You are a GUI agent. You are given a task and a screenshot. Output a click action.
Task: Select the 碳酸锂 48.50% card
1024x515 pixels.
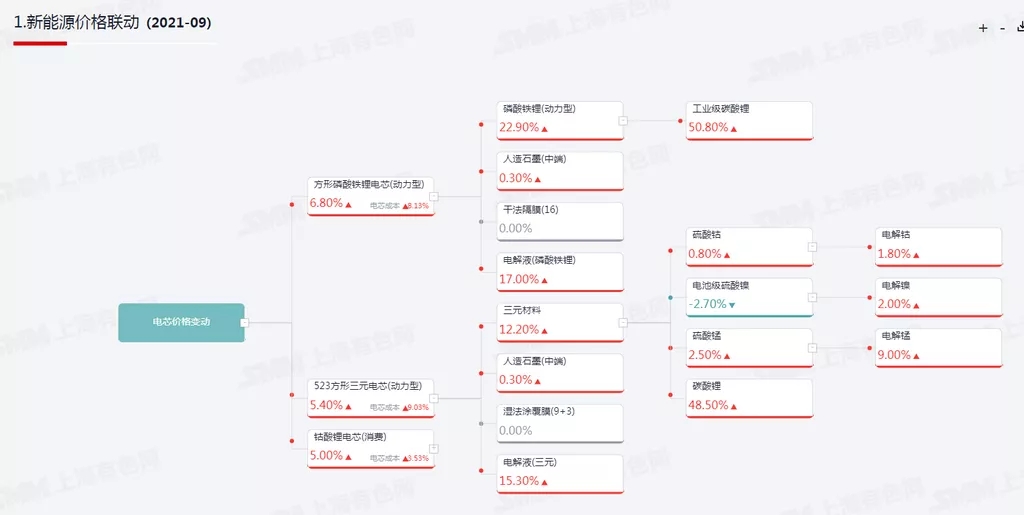[x=748, y=397]
